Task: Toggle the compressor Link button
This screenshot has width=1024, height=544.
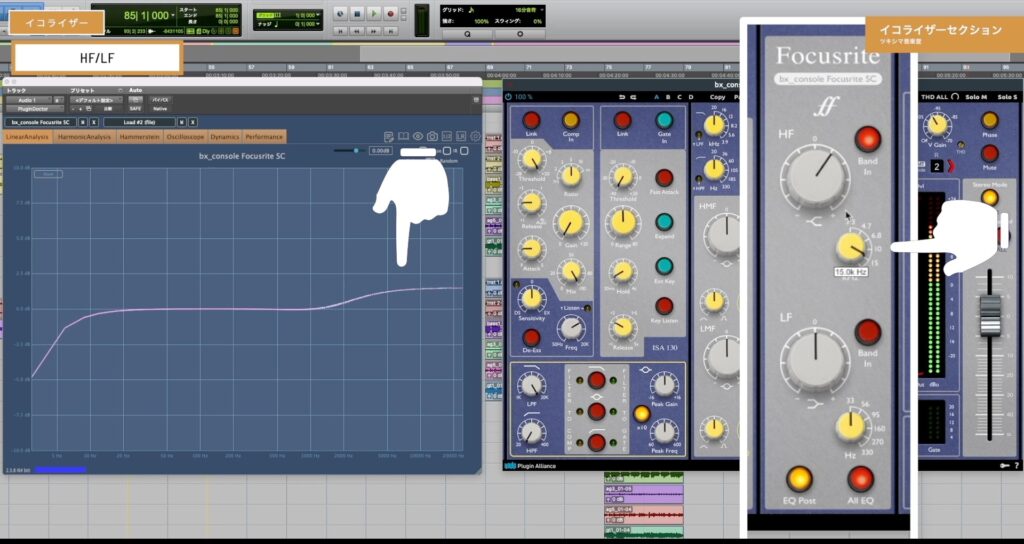Action: pyautogui.click(x=531, y=120)
